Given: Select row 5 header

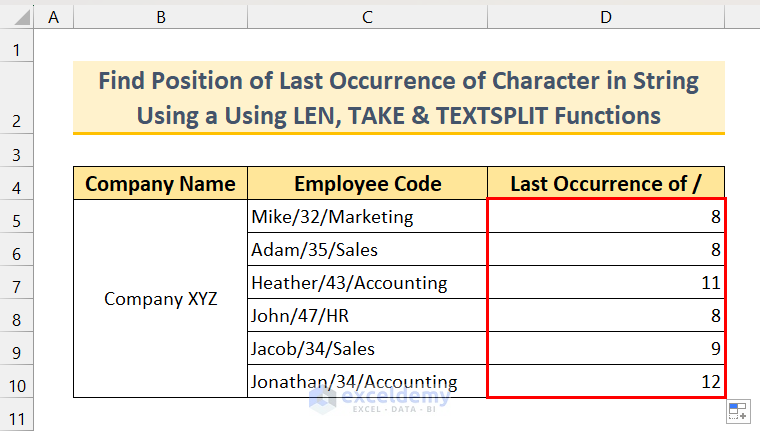Looking at the screenshot, I should [17, 217].
